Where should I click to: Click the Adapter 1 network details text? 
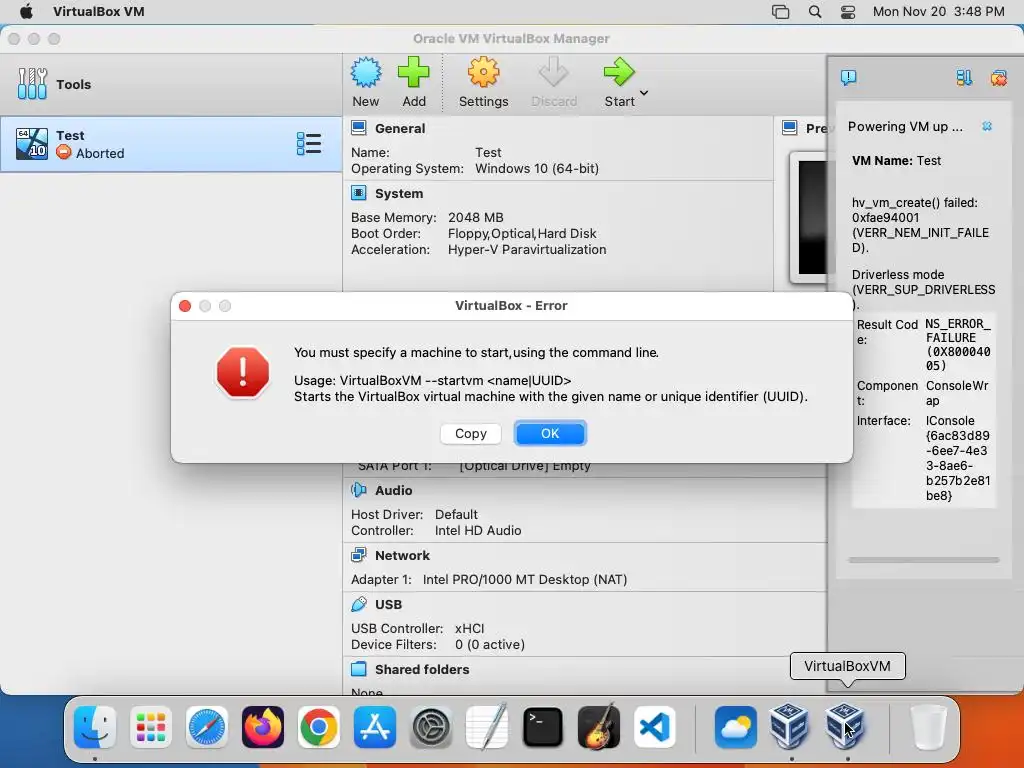pos(489,580)
